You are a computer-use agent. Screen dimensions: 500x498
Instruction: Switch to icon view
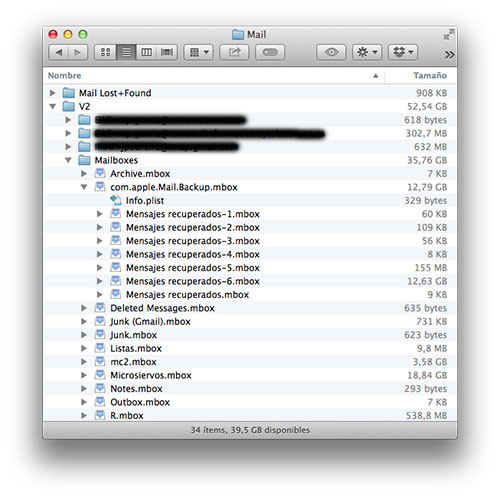tap(106, 52)
